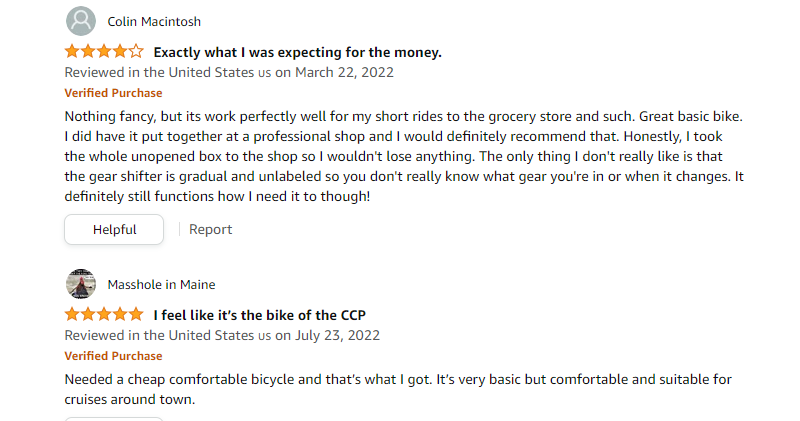Viewport: 800px width, 421px height.
Task: Click the partially visible button below Masshole's review
Action: (114, 418)
